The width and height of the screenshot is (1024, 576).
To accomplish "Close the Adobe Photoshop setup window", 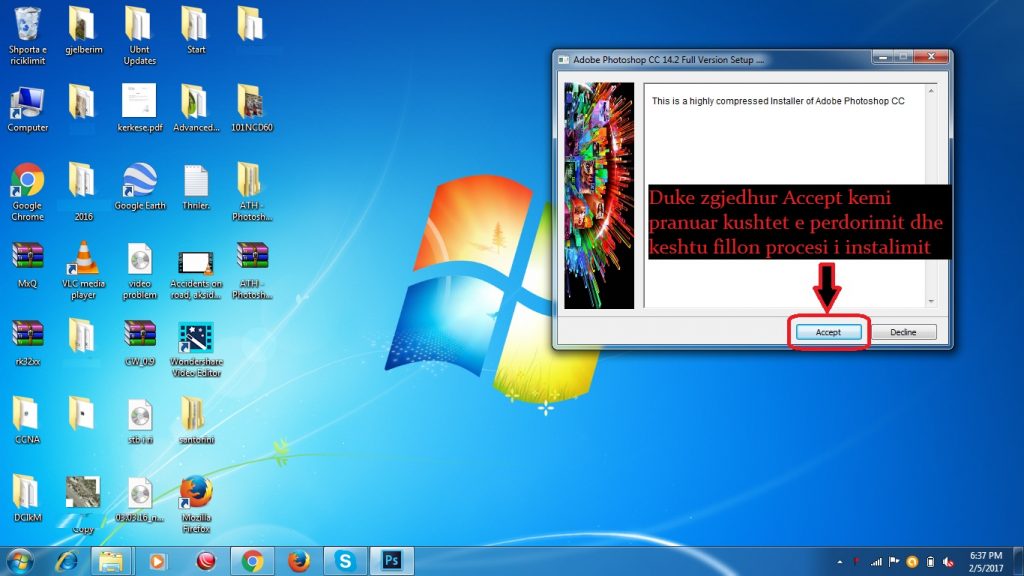I will coord(931,57).
